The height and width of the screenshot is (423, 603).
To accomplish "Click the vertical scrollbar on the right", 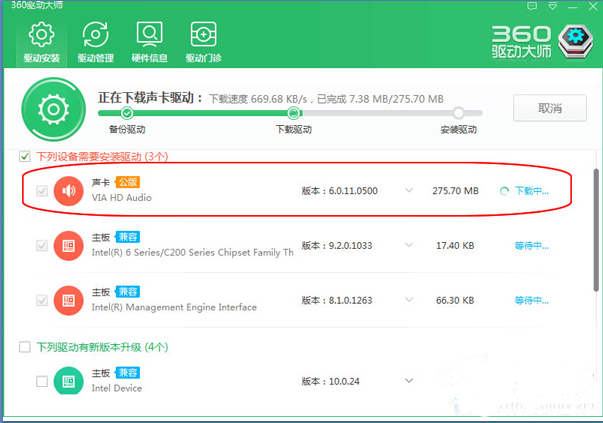I will 595,260.
